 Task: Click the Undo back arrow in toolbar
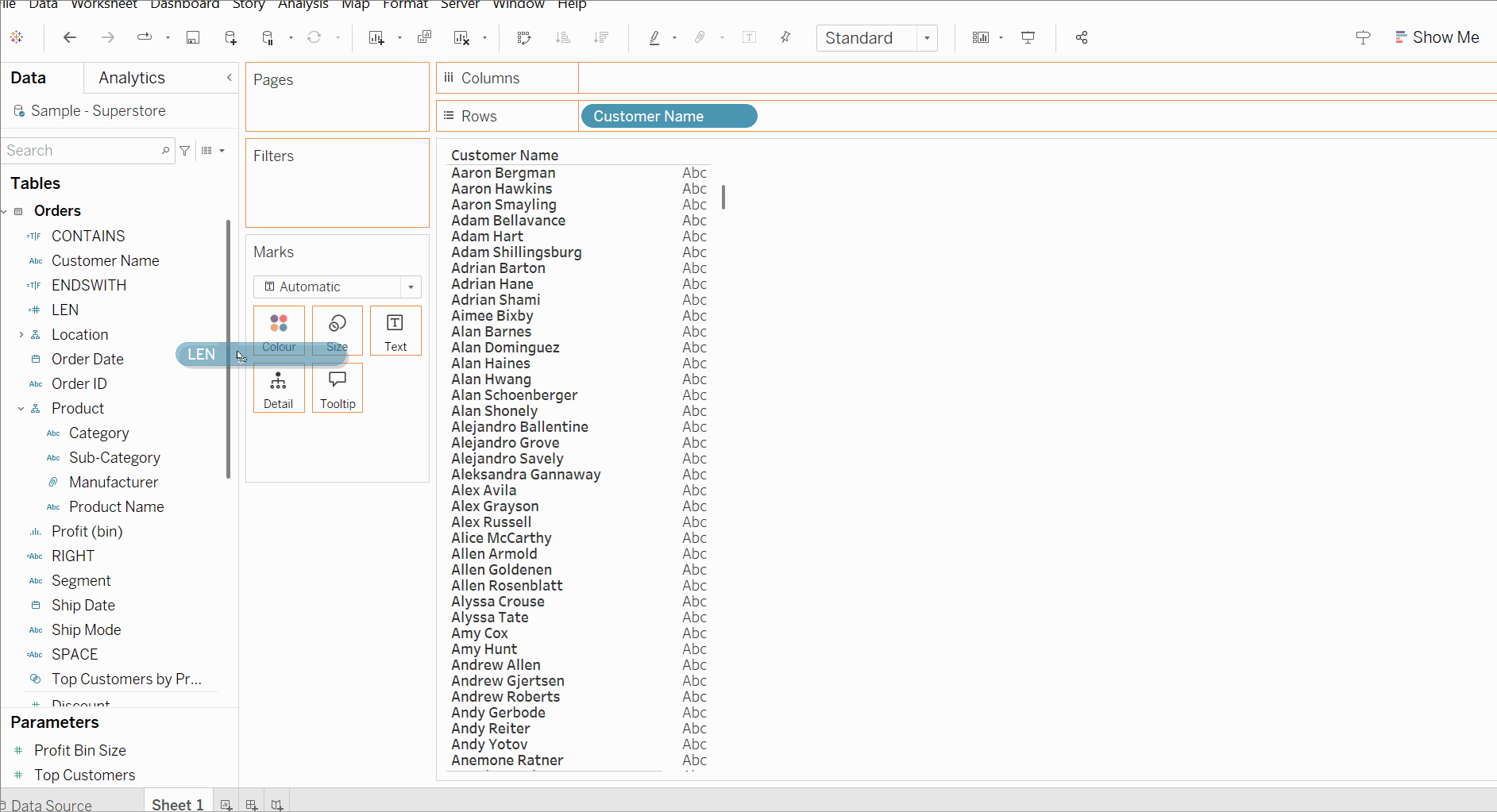pos(70,37)
